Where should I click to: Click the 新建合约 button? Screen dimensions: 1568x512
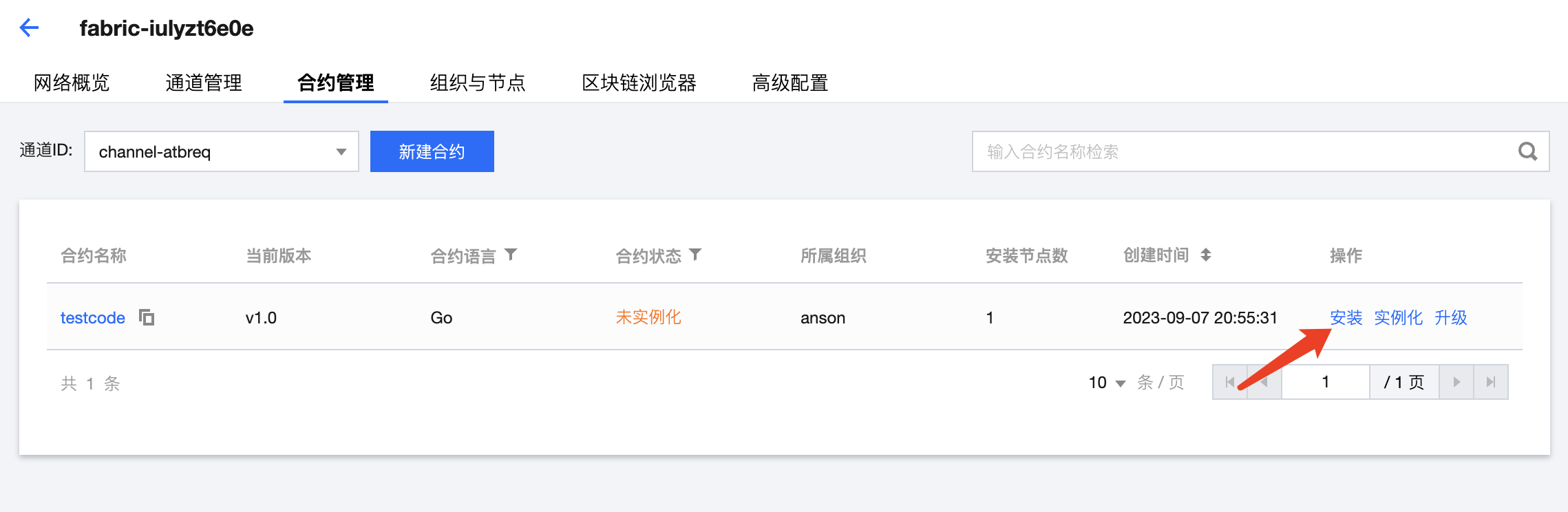point(432,151)
